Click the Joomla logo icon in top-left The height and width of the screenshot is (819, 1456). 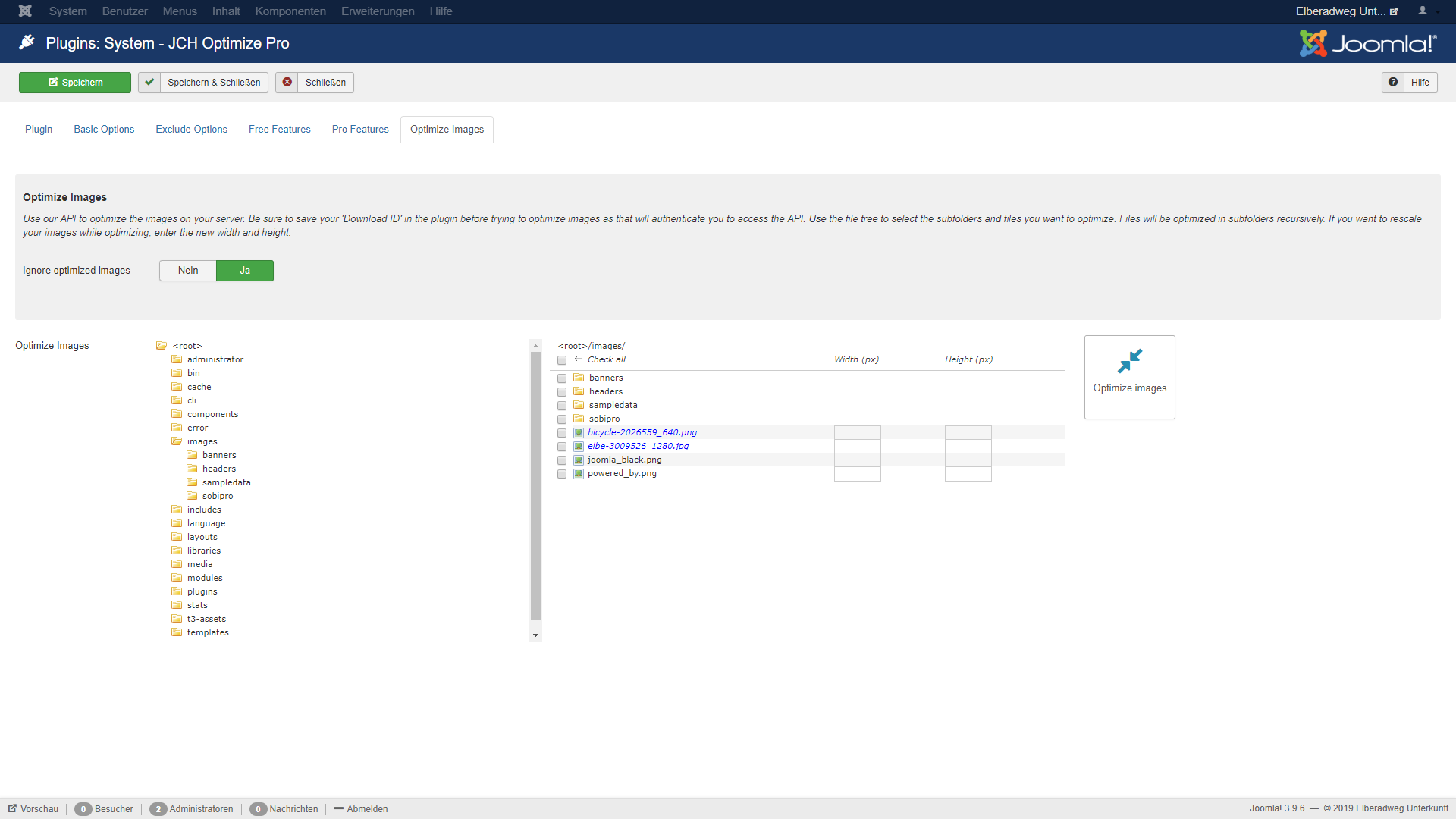pos(25,11)
